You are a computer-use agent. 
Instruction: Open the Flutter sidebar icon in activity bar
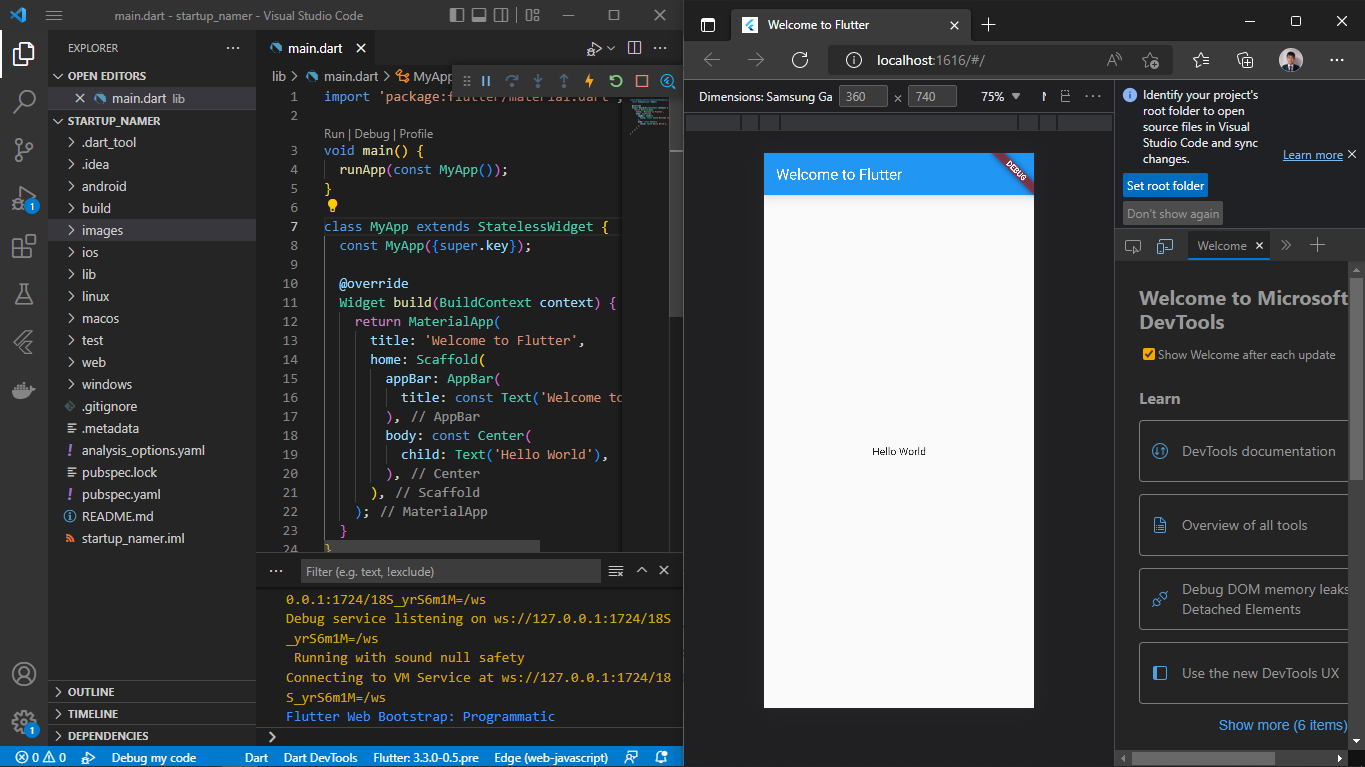[24, 342]
